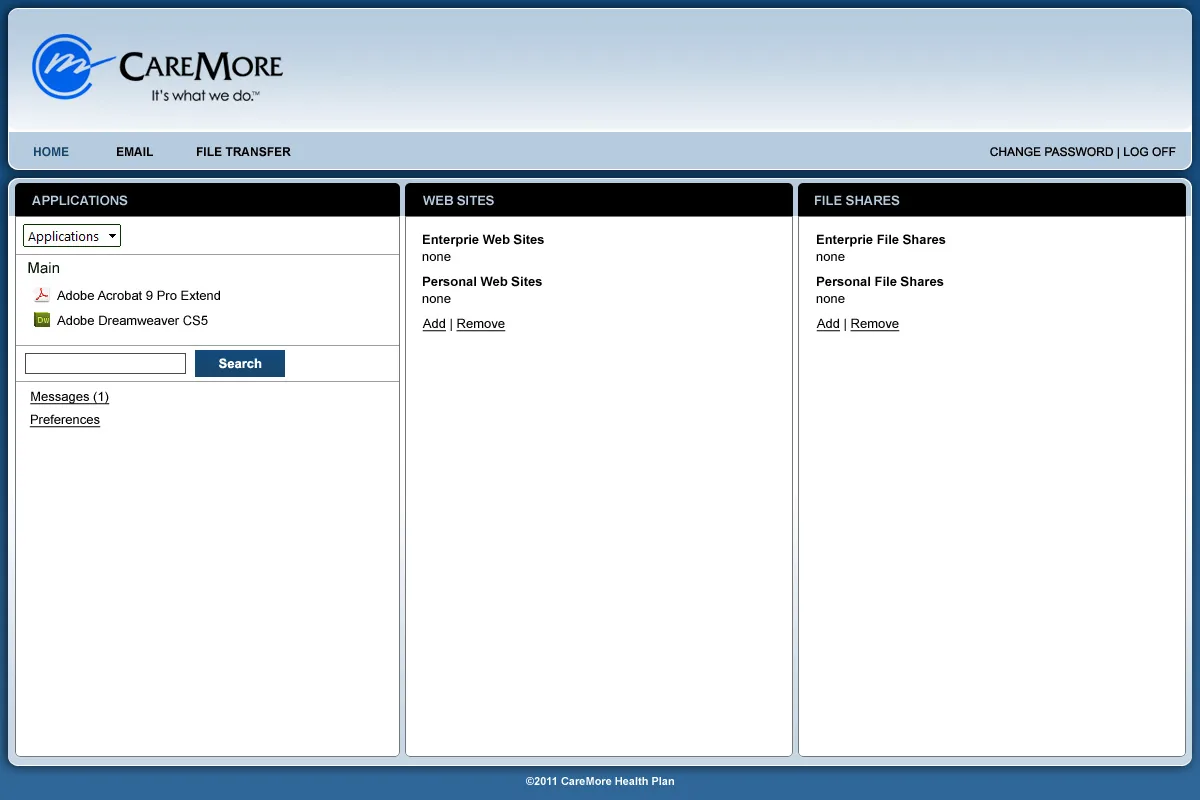Click the Search button
Screen dimensions: 1200x800
(x=240, y=364)
